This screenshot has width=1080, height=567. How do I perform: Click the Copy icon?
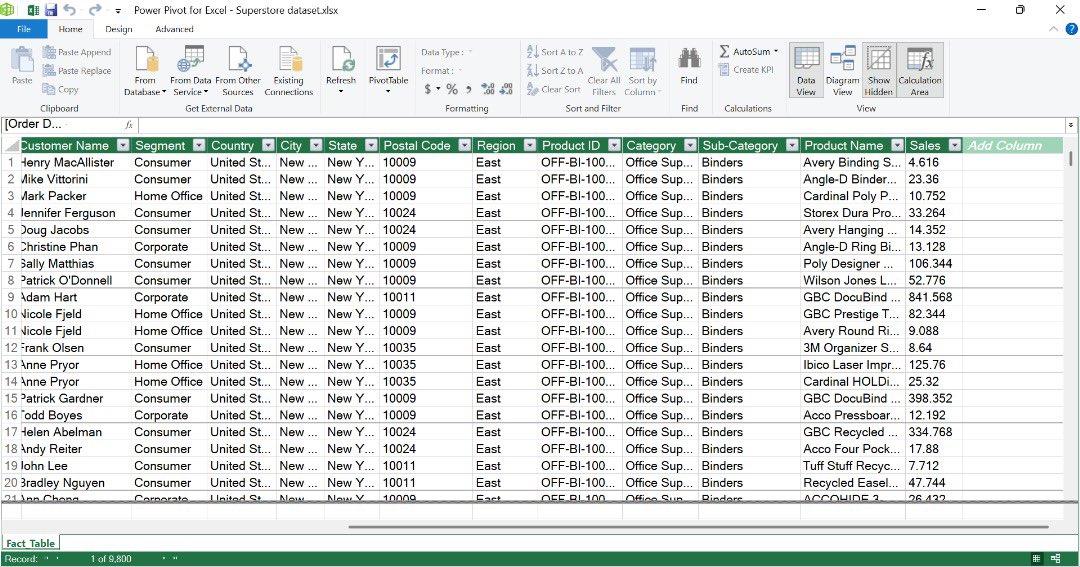[x=49, y=89]
